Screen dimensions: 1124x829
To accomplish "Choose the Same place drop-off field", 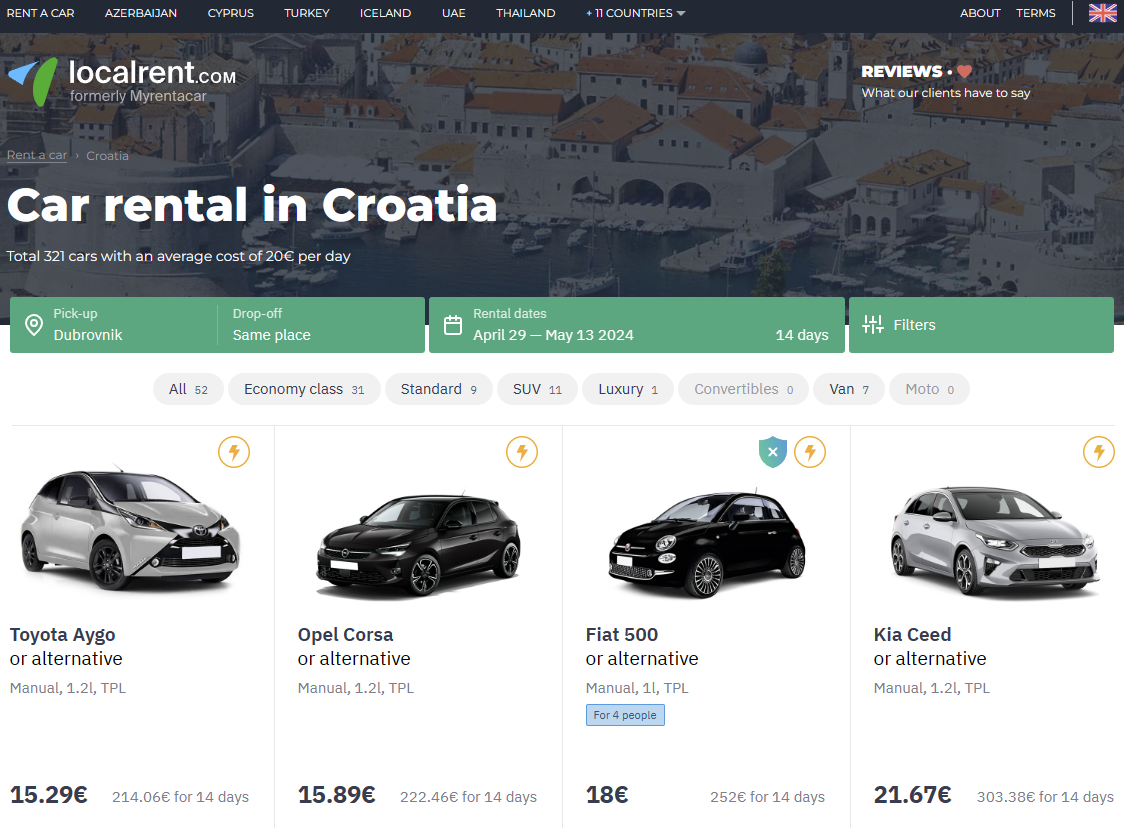I will click(320, 325).
